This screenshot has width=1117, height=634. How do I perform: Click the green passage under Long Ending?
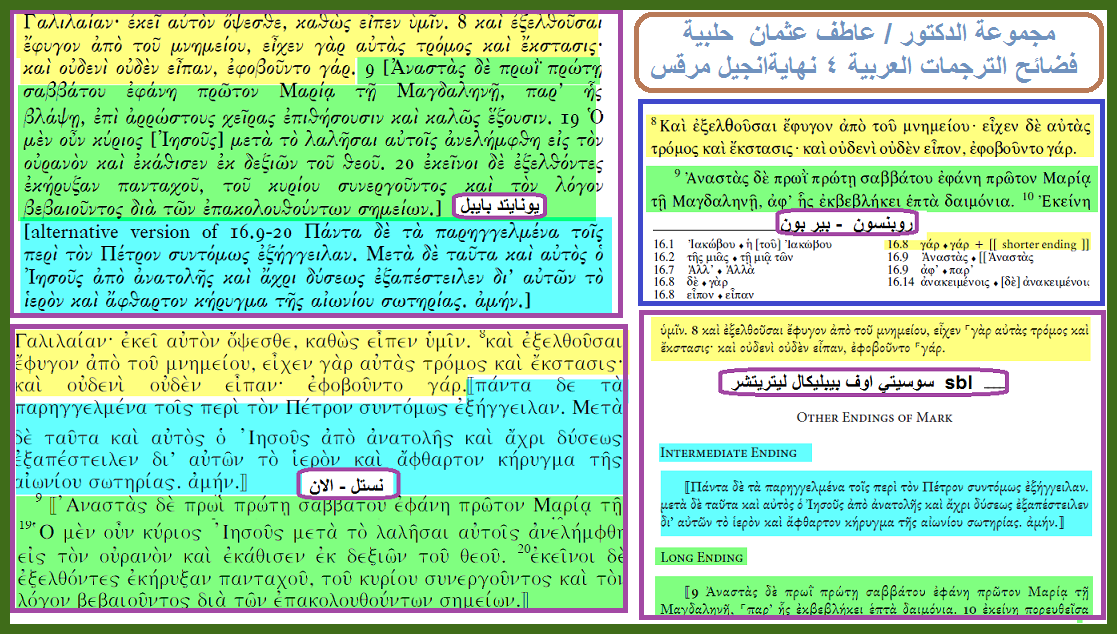point(873,596)
